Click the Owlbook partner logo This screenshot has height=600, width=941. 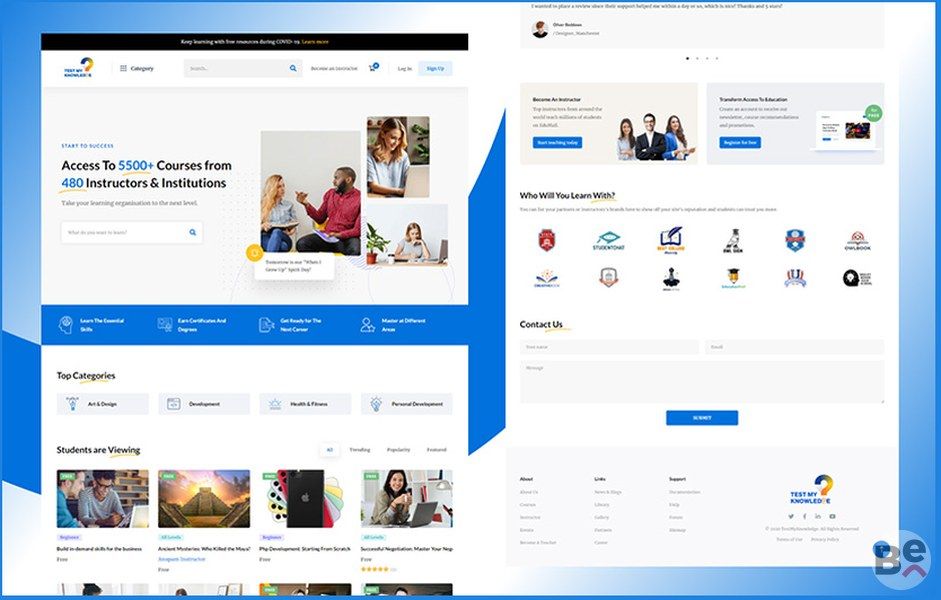click(856, 240)
